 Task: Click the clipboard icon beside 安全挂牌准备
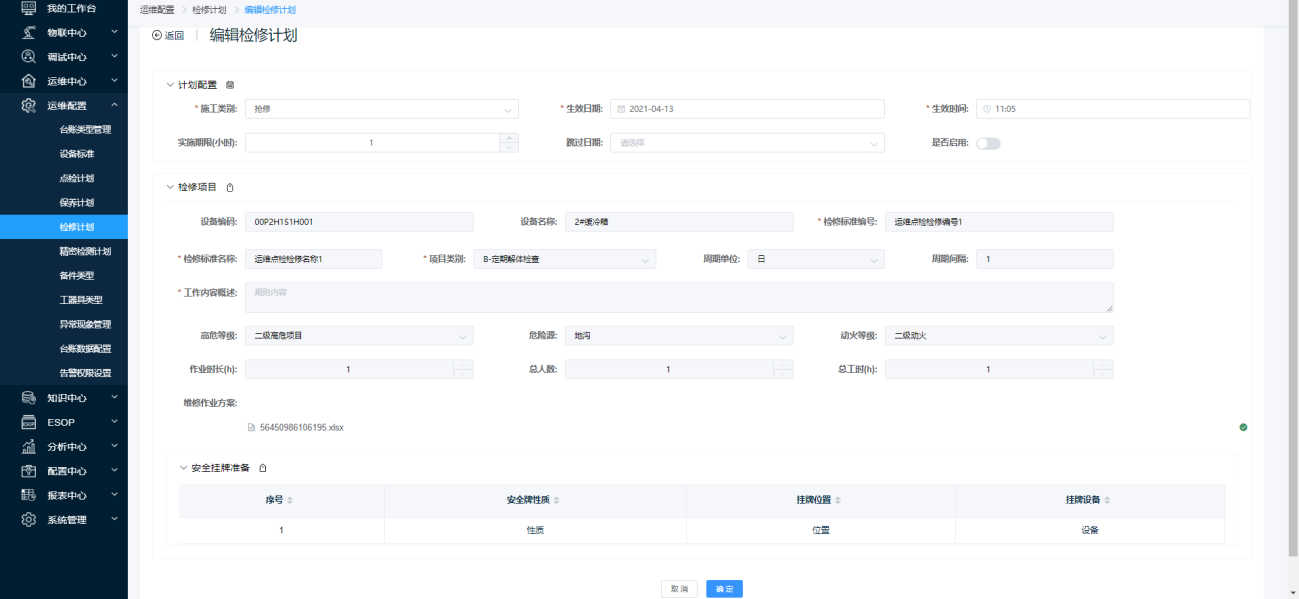point(263,468)
